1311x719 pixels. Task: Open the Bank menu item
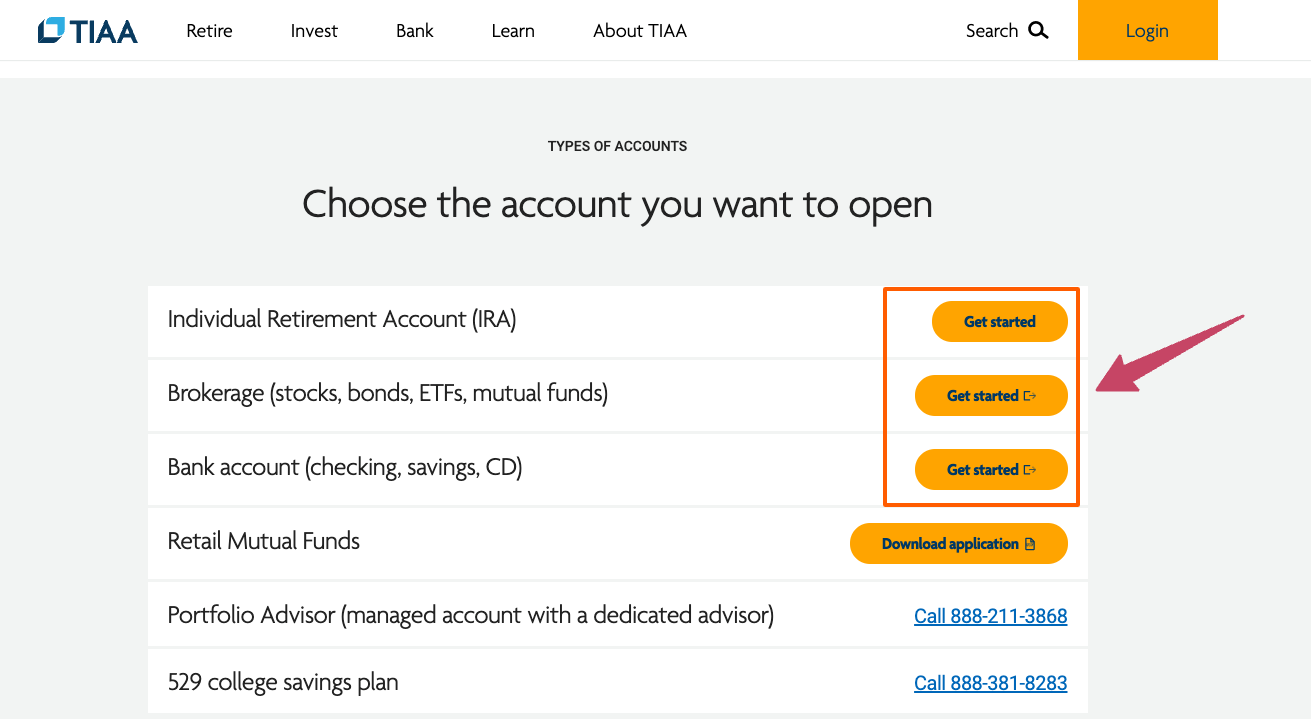(x=414, y=31)
